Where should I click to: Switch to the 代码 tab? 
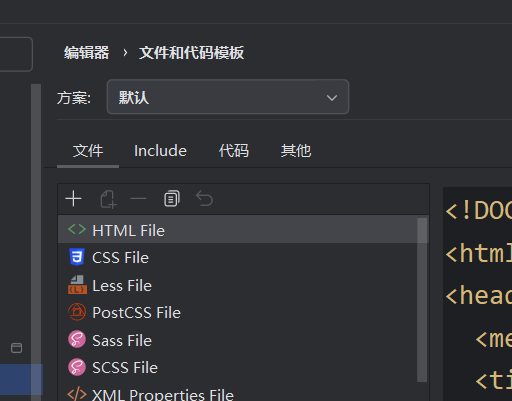(x=234, y=151)
